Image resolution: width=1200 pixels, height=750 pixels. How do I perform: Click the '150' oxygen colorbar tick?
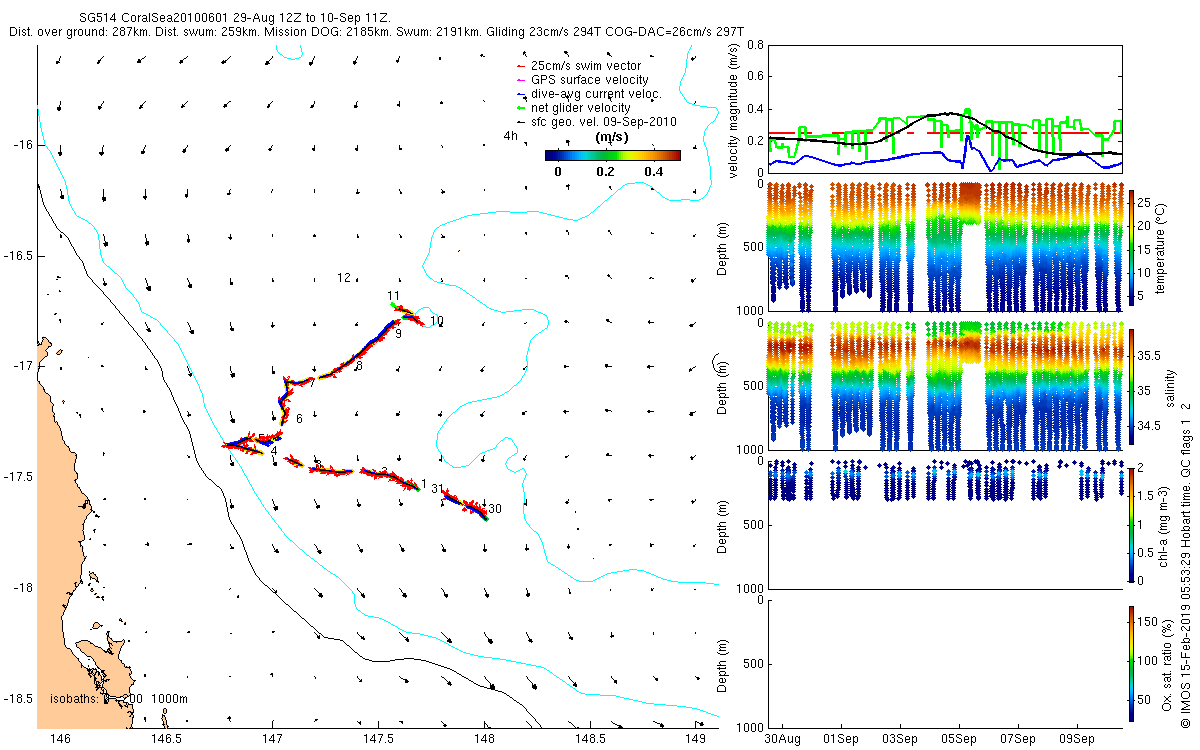1150,620
